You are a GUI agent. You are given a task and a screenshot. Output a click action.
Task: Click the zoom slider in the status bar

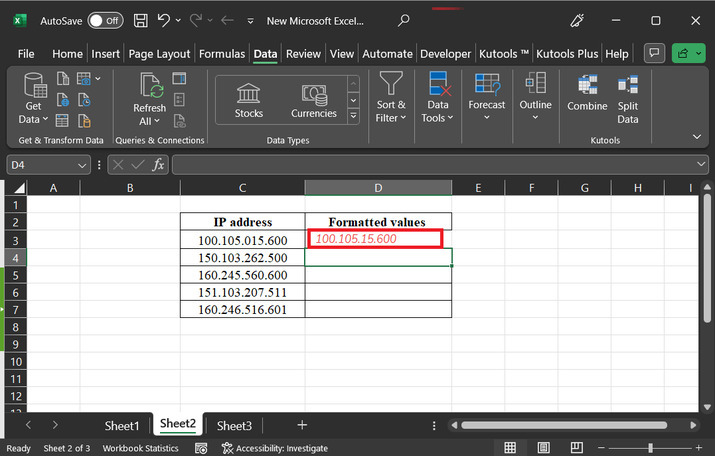click(x=650, y=448)
